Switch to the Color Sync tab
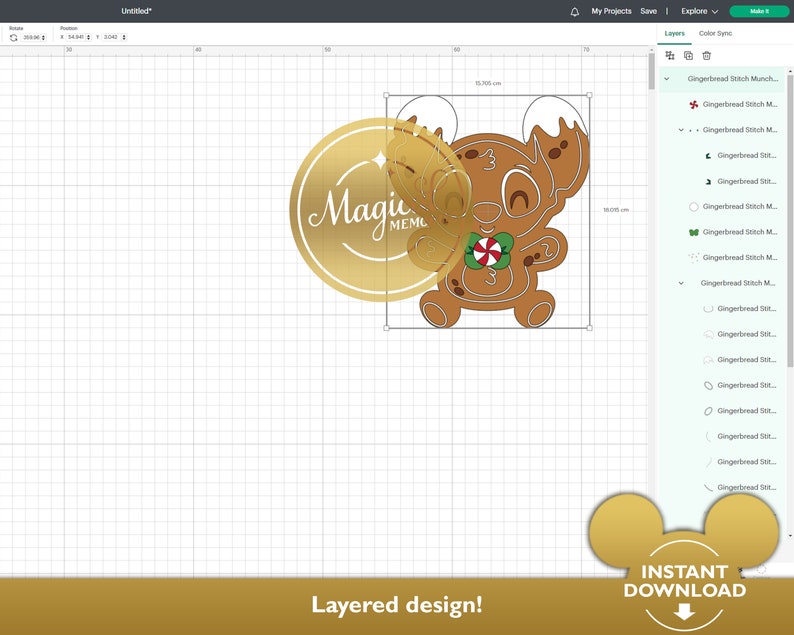Image resolution: width=794 pixels, height=635 pixels. point(715,33)
